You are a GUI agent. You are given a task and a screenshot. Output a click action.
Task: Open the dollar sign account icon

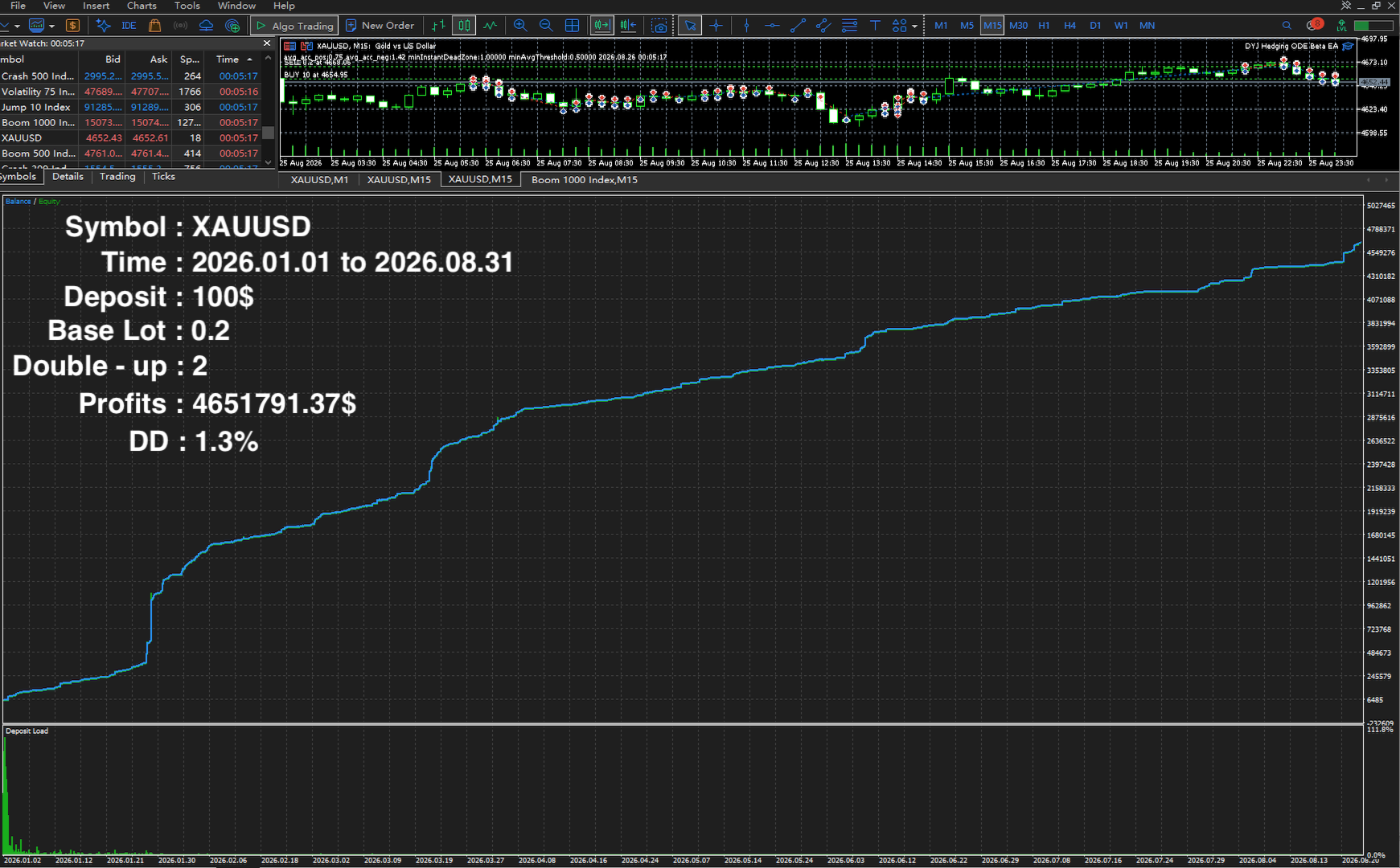tap(72, 26)
